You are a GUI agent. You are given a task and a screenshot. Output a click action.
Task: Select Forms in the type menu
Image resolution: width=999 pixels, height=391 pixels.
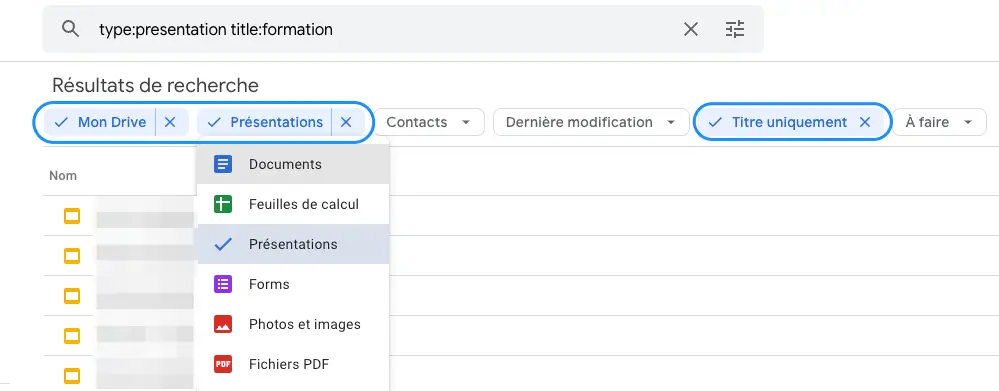[293, 285]
